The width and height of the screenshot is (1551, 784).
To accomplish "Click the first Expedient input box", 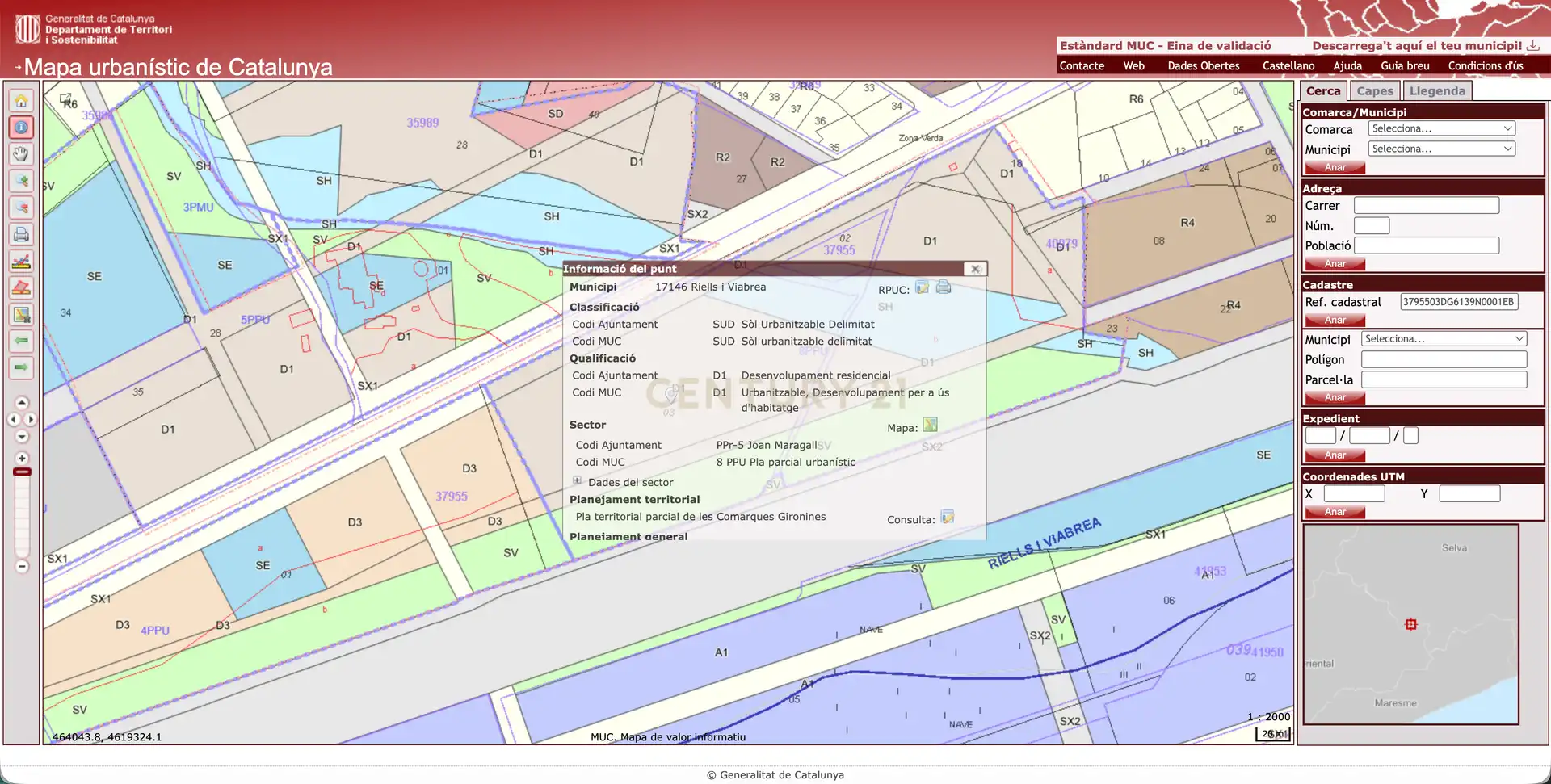I will [x=1321, y=436].
